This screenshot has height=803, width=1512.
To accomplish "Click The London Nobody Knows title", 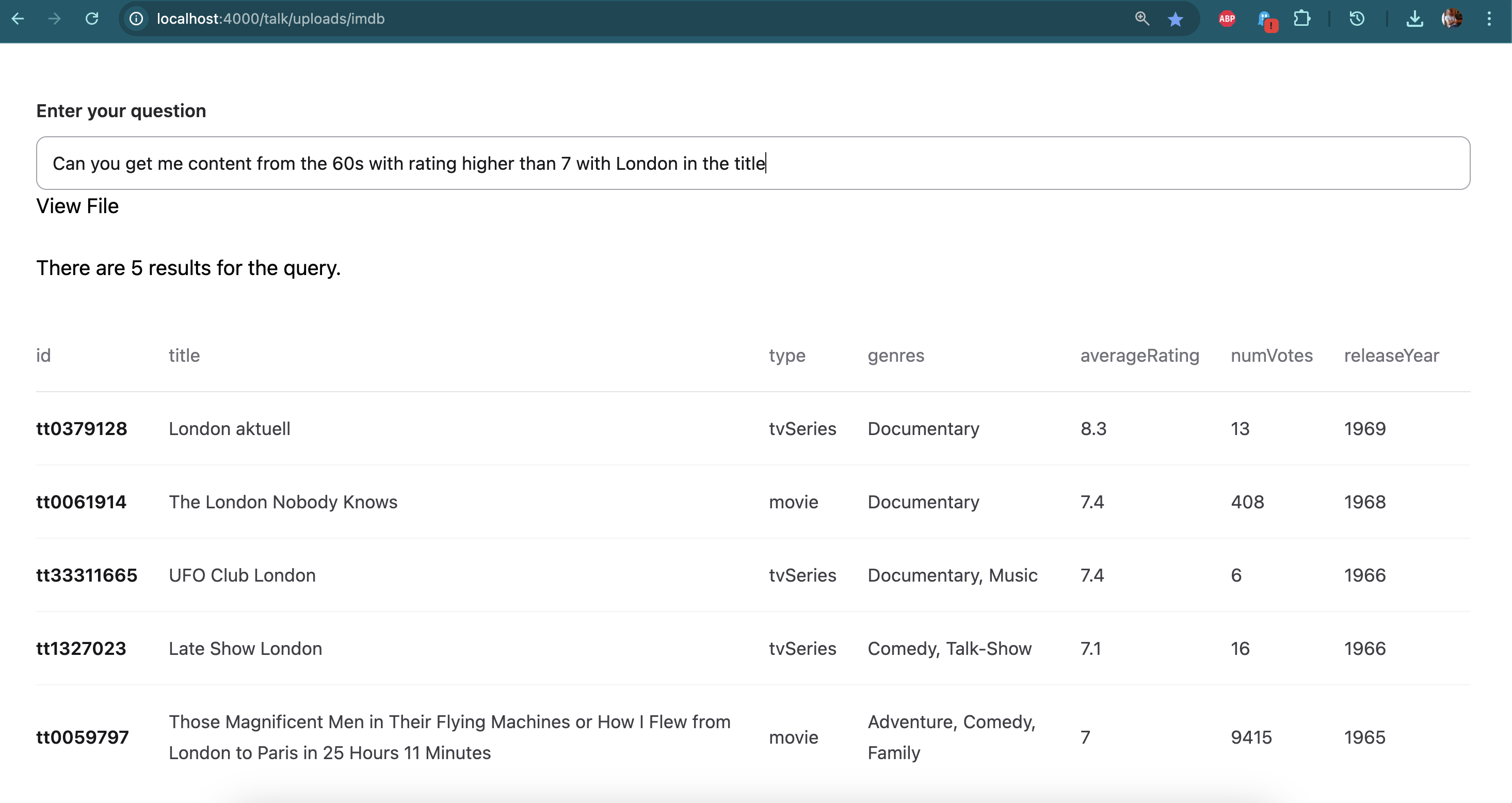I will click(283, 502).
